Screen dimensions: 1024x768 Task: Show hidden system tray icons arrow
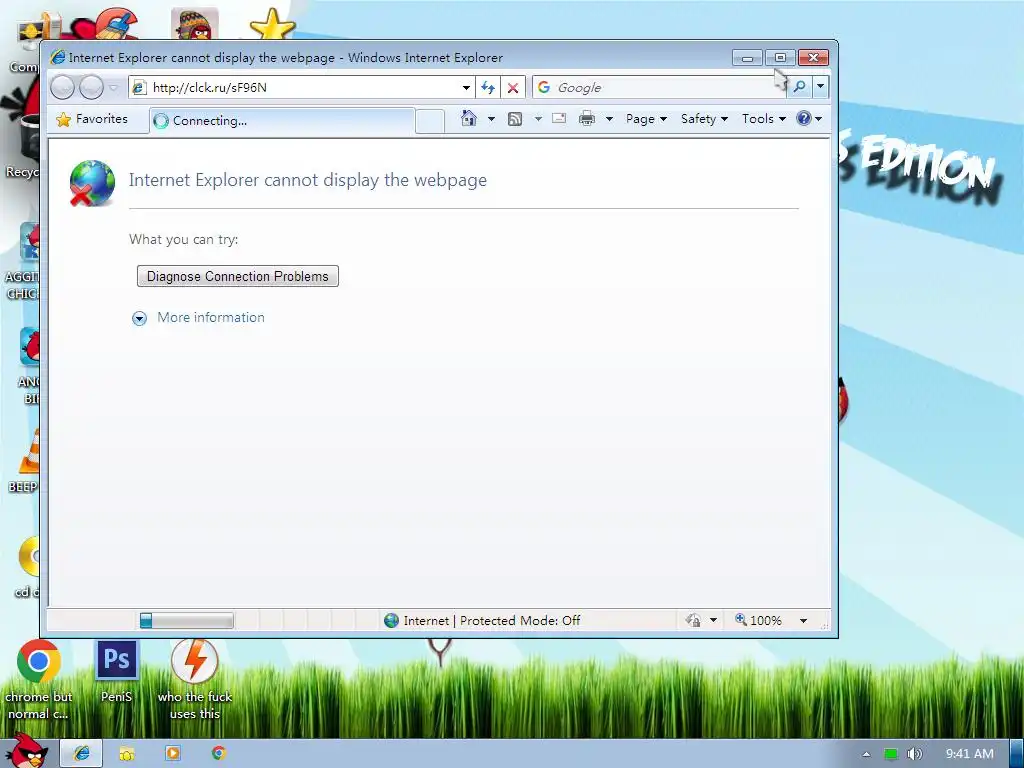tap(867, 754)
